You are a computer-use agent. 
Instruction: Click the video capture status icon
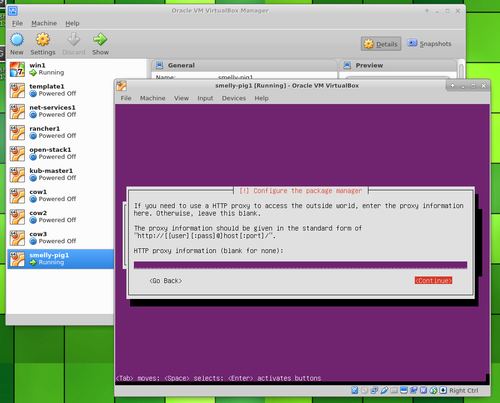coord(414,390)
